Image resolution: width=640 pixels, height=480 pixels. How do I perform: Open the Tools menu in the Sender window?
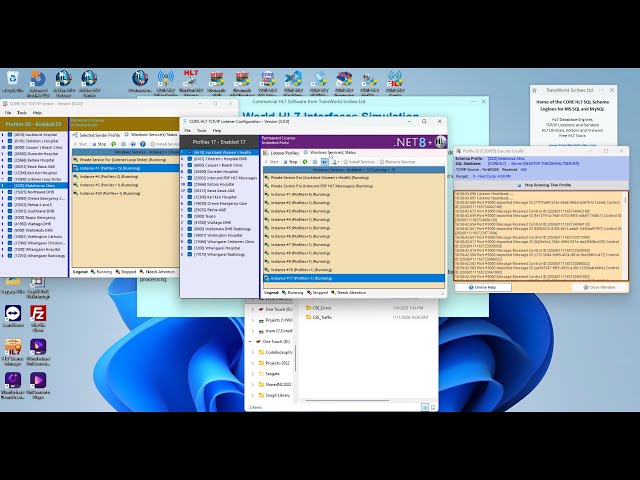[x=22, y=112]
